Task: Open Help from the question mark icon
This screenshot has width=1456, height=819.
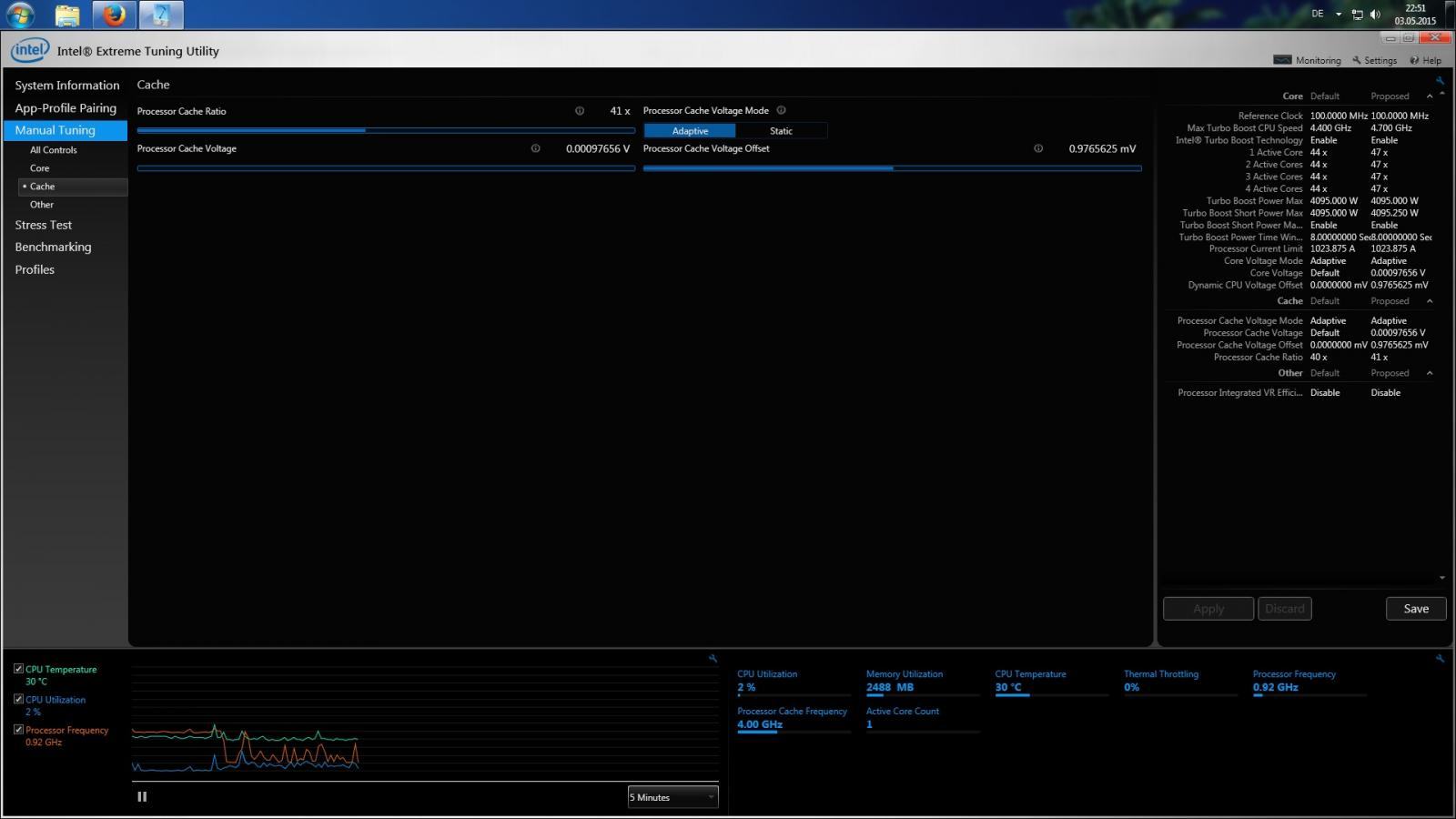Action: 1414,60
